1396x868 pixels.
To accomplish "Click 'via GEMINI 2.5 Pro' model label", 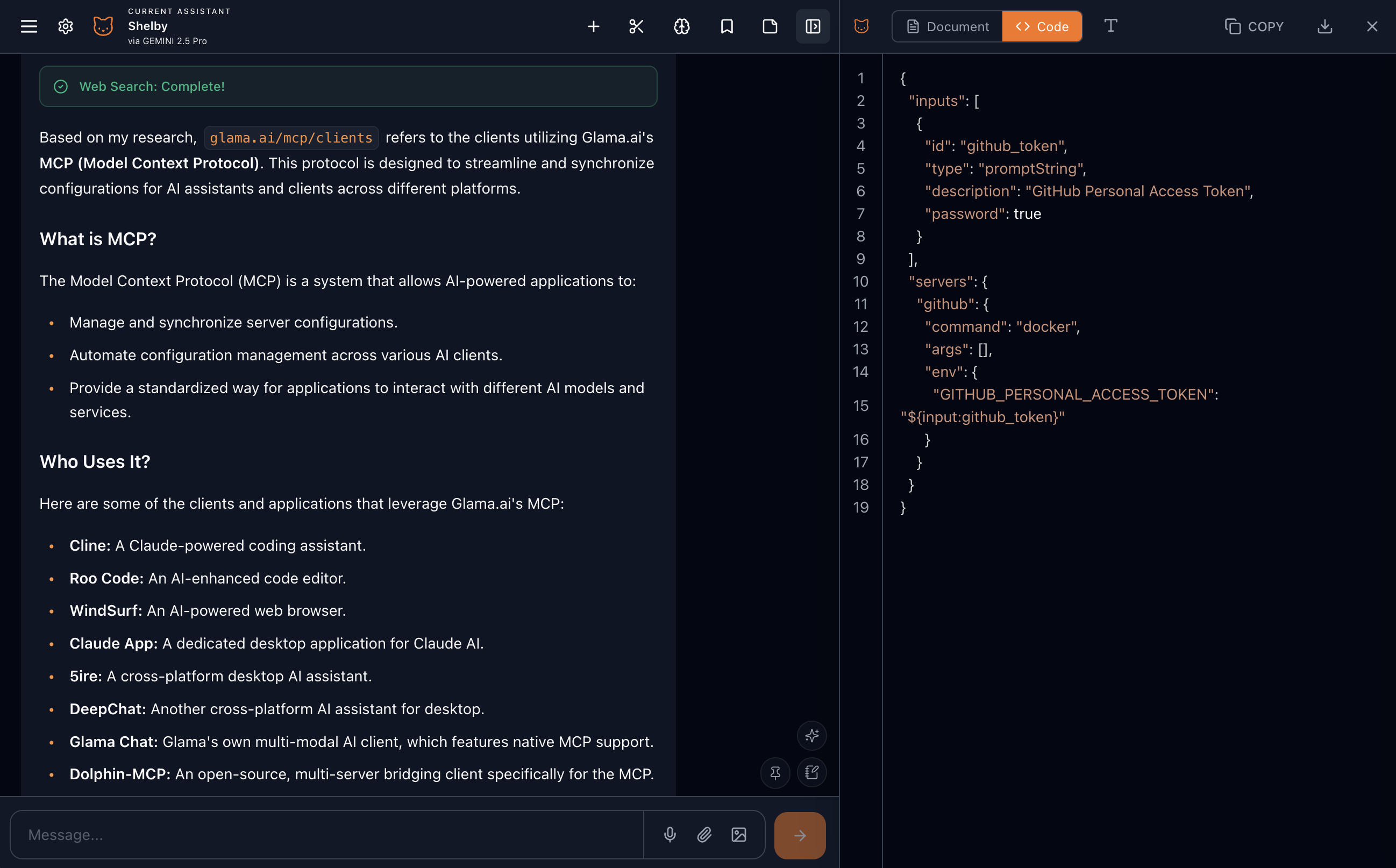I will click(x=168, y=41).
